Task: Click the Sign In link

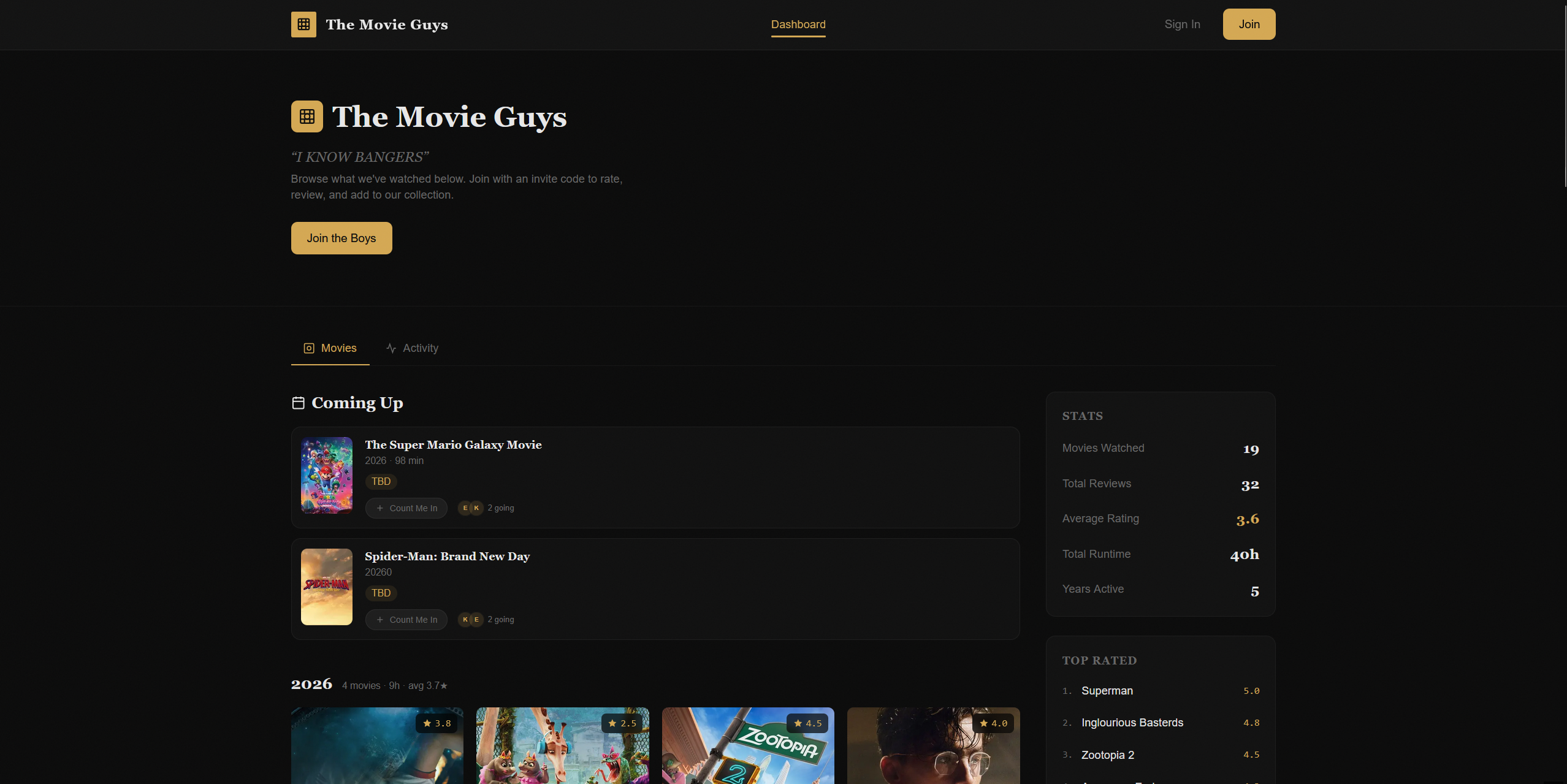Action: click(1183, 25)
